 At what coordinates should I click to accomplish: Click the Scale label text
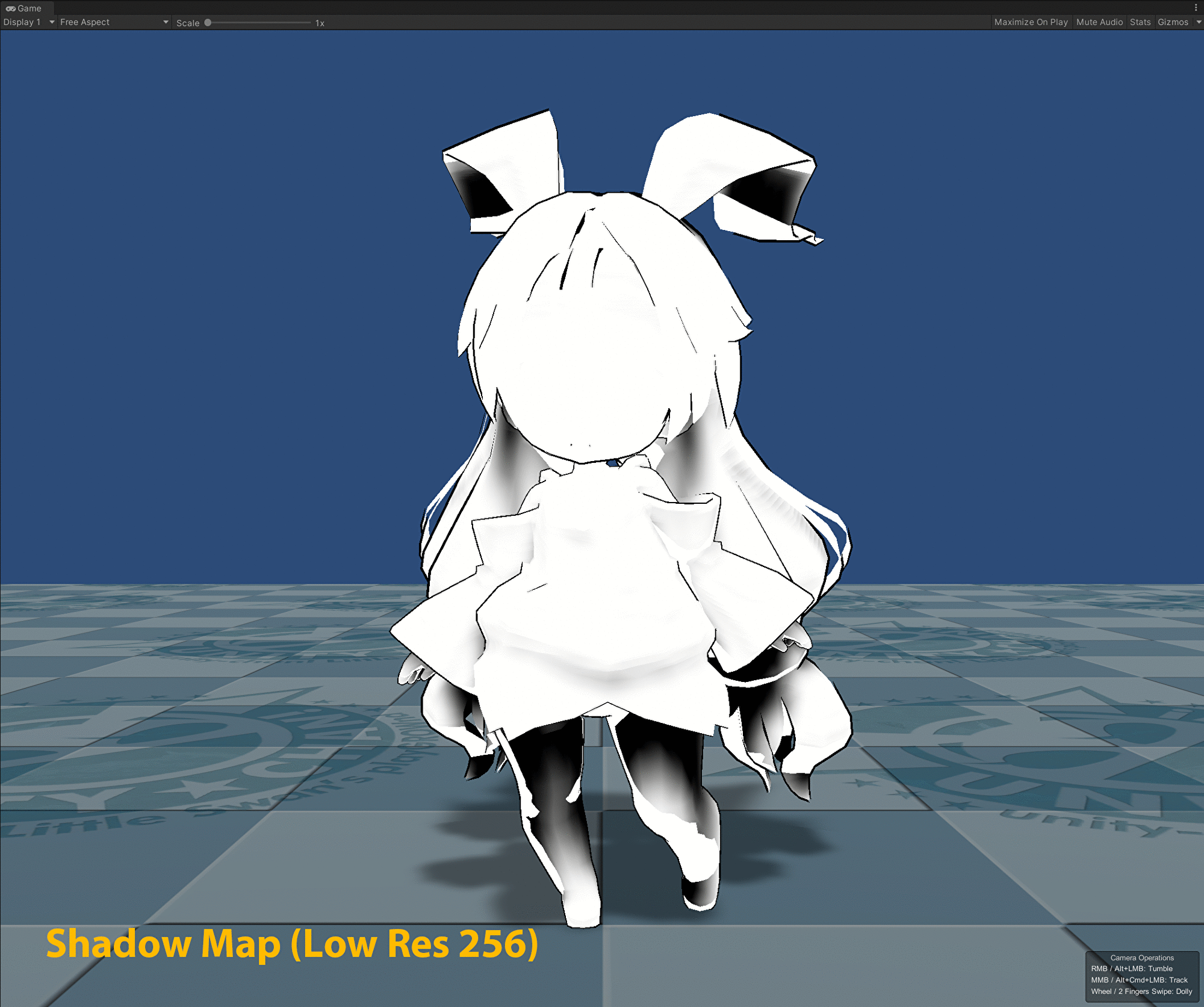[187, 23]
